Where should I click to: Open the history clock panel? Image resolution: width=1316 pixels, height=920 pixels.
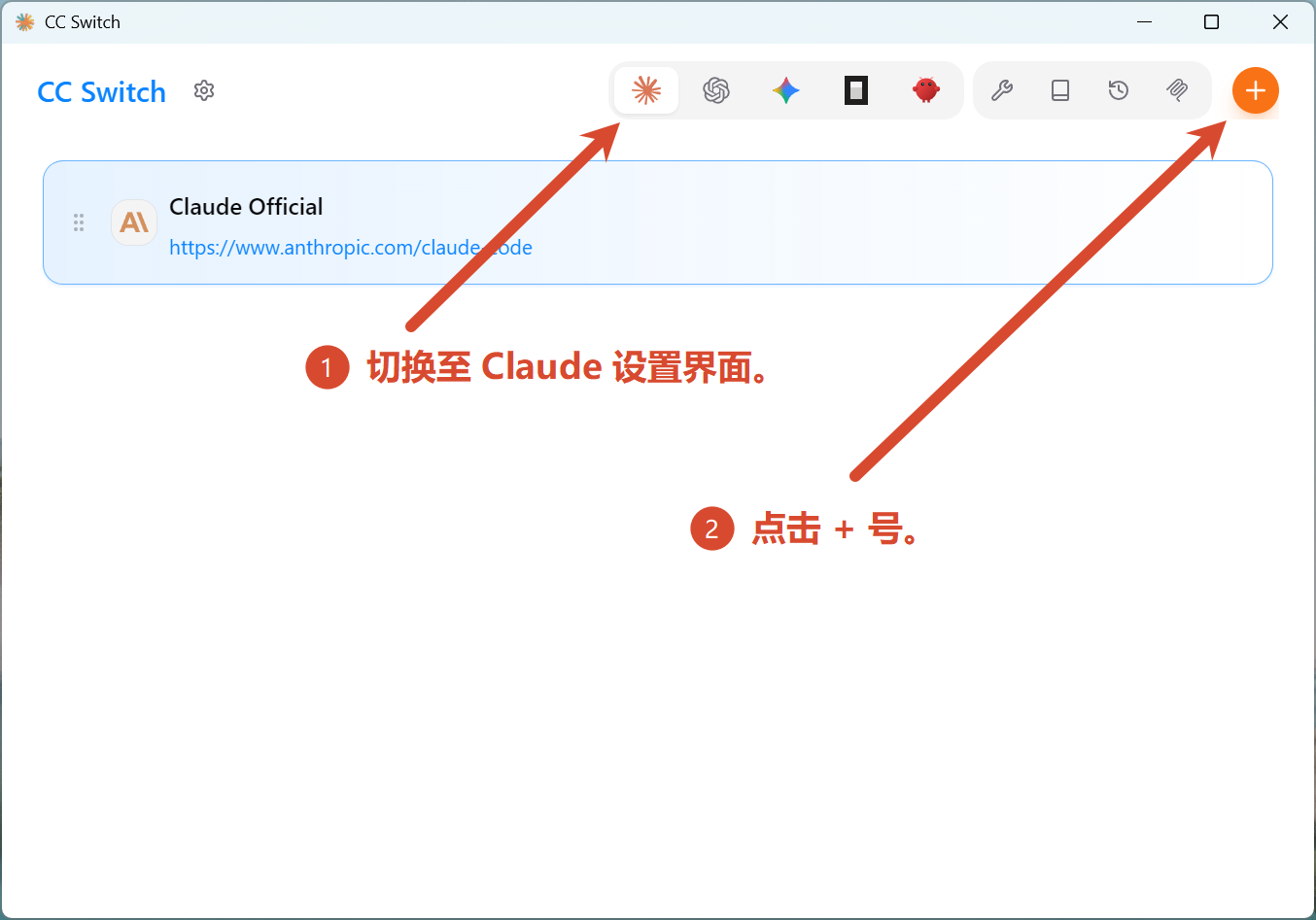[1119, 90]
